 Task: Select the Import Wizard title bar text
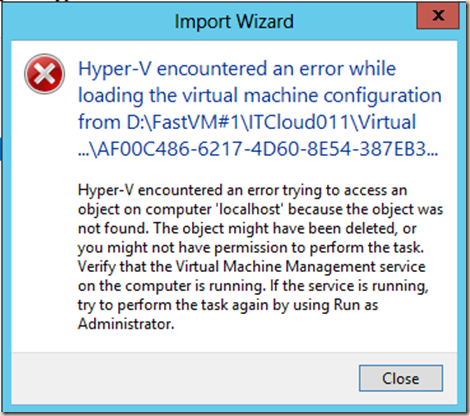(234, 22)
